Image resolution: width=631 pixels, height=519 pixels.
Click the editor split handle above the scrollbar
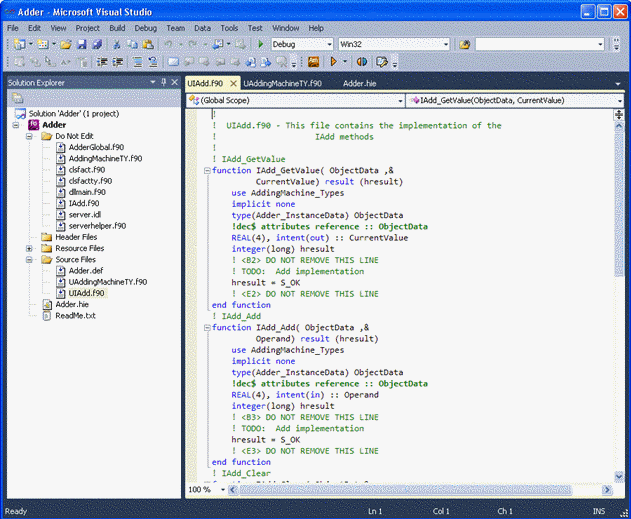point(619,115)
